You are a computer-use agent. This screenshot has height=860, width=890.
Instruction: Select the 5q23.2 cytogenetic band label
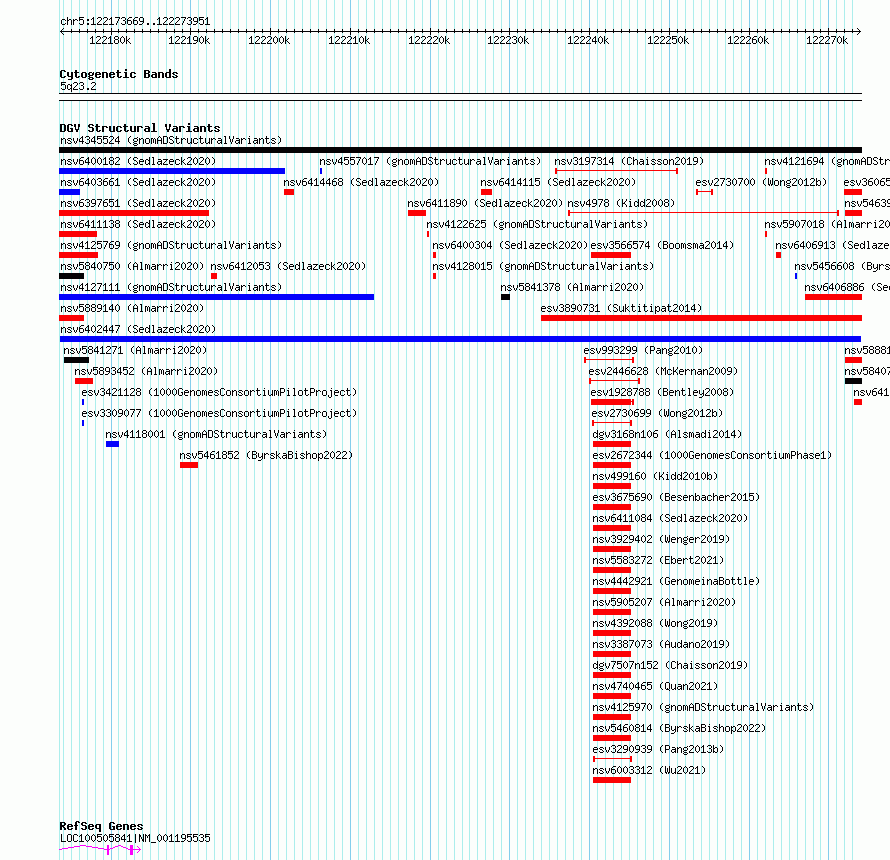click(78, 86)
